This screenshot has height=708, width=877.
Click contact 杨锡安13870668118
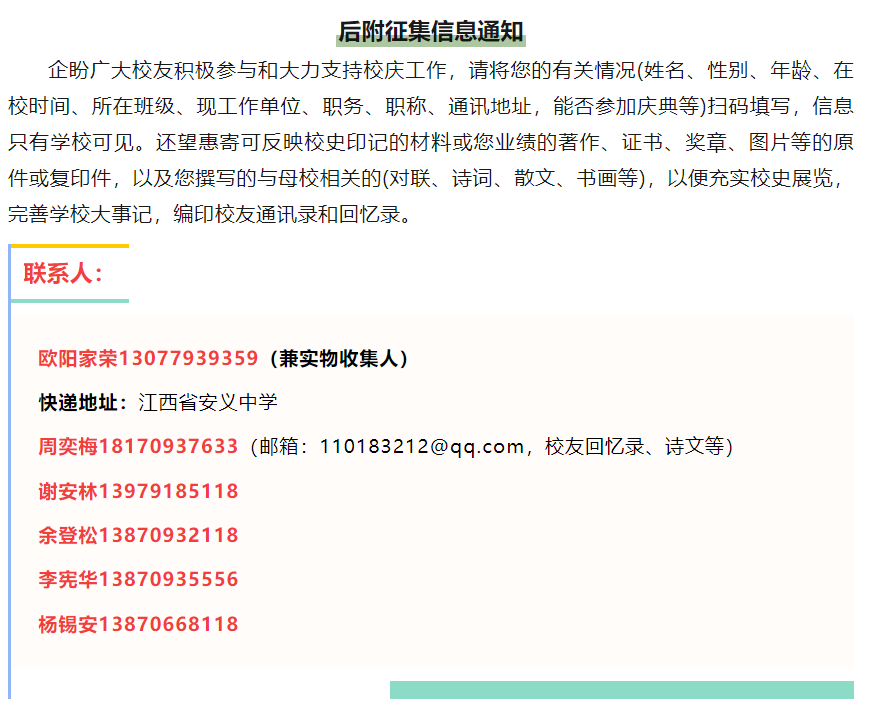[x=138, y=624]
